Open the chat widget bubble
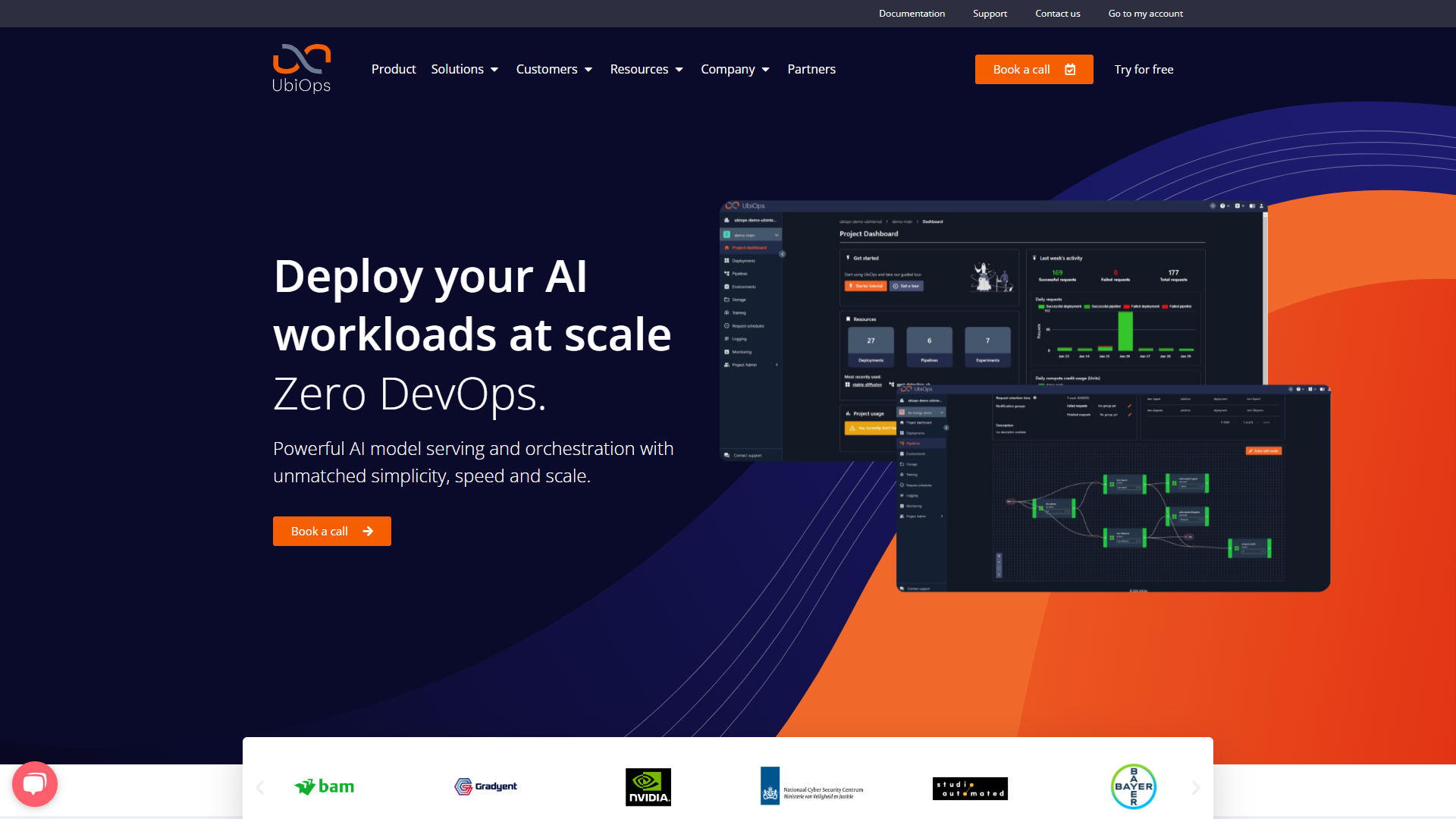Screen dimensions: 1456x819 pyautogui.click(x=34, y=783)
